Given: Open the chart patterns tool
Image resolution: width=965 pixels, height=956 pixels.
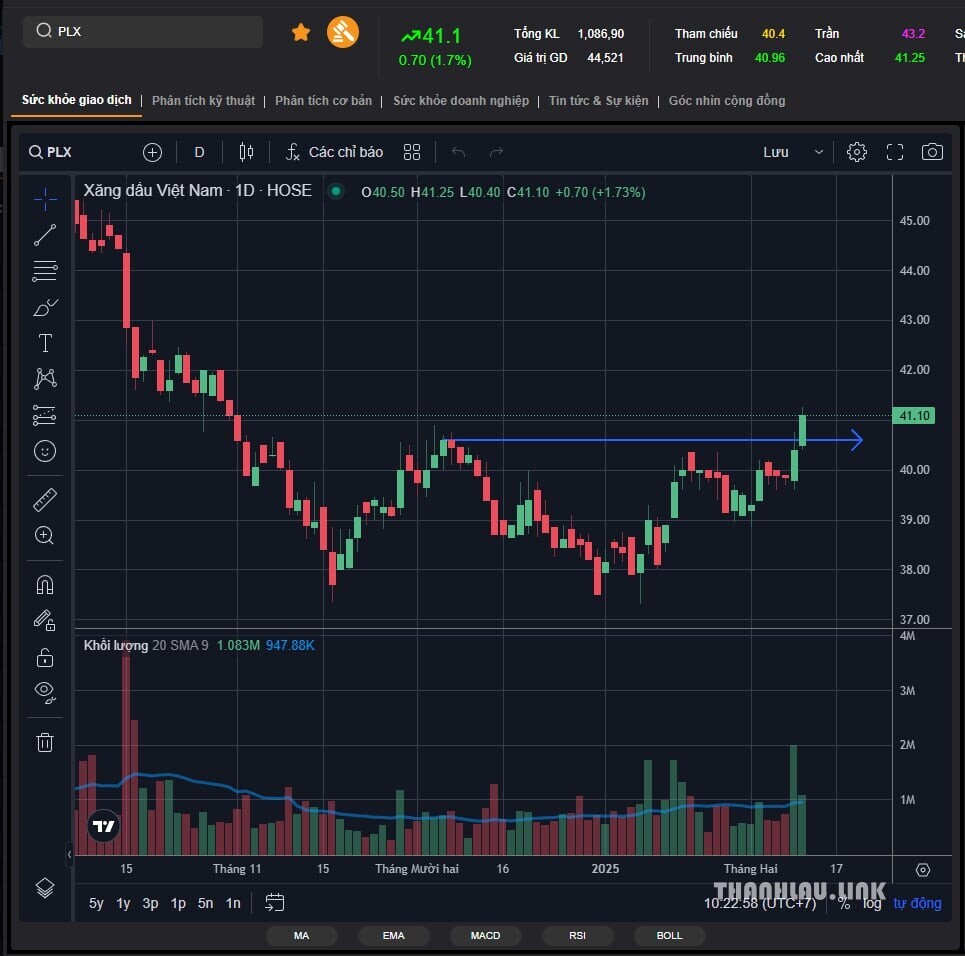Looking at the screenshot, I should (45, 379).
